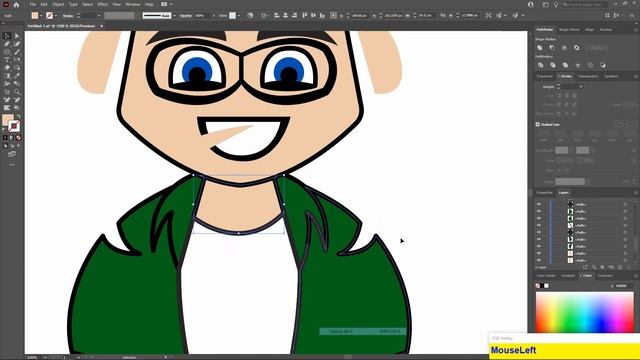Apply Exclude shape mode
Image resolution: width=640 pixels, height=360 pixels.
[x=576, y=48]
